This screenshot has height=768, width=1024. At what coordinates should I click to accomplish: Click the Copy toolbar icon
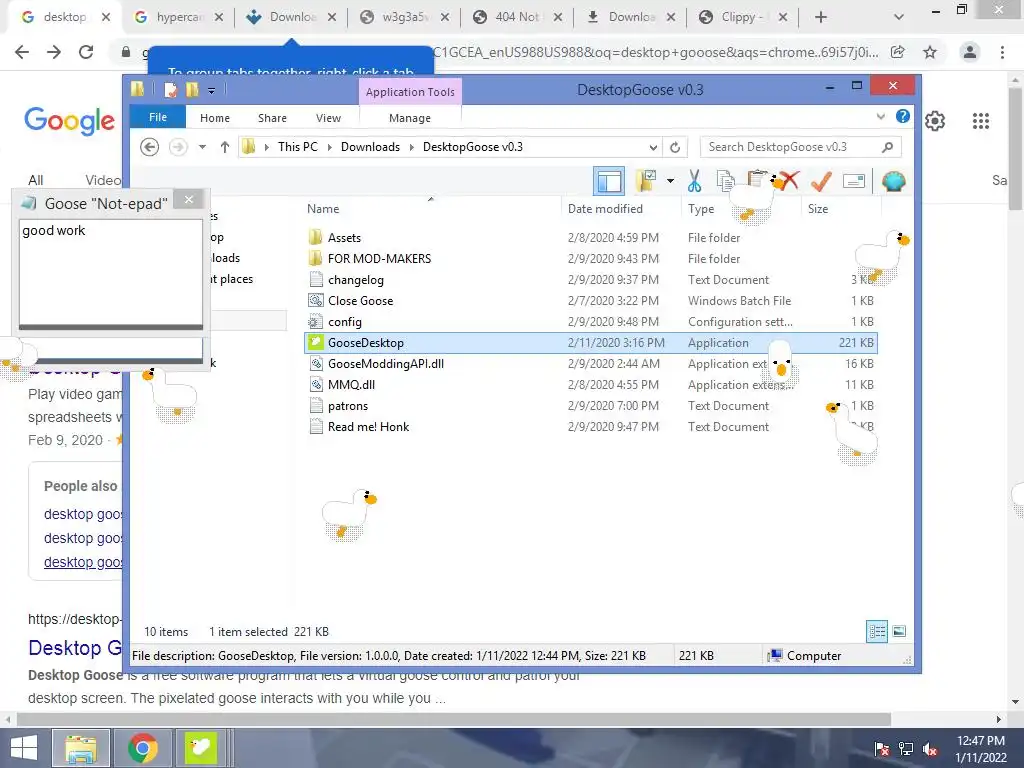tap(725, 181)
